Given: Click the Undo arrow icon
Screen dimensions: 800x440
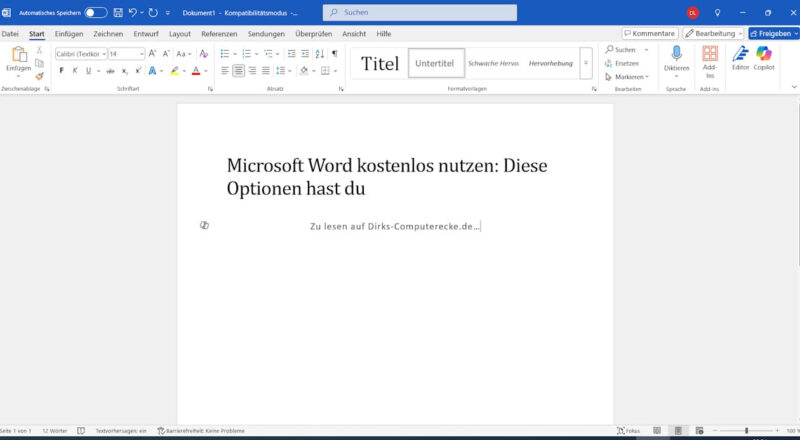Looking at the screenshot, I should coord(133,13).
